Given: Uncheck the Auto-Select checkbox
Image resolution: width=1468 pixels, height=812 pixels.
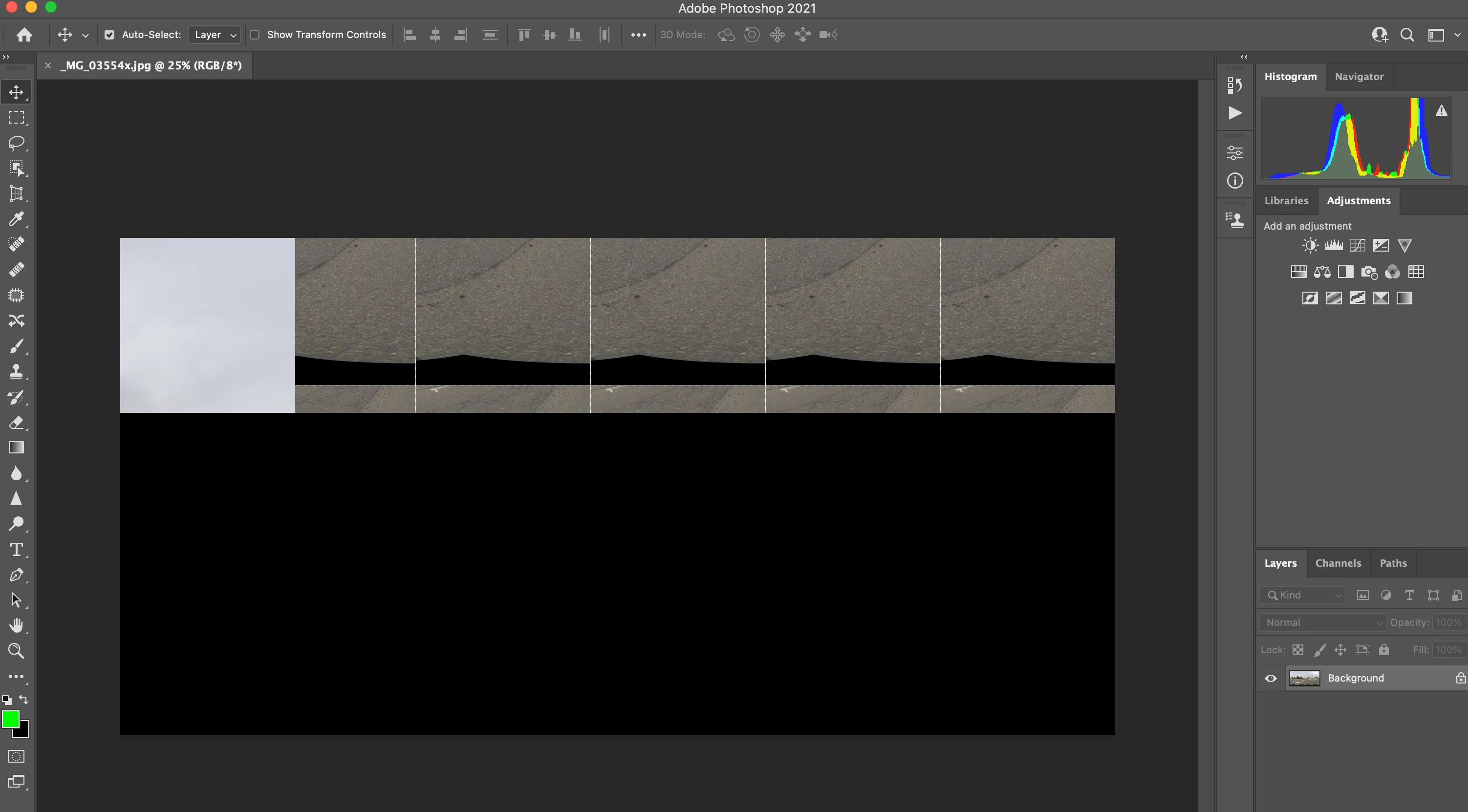Looking at the screenshot, I should tap(109, 35).
